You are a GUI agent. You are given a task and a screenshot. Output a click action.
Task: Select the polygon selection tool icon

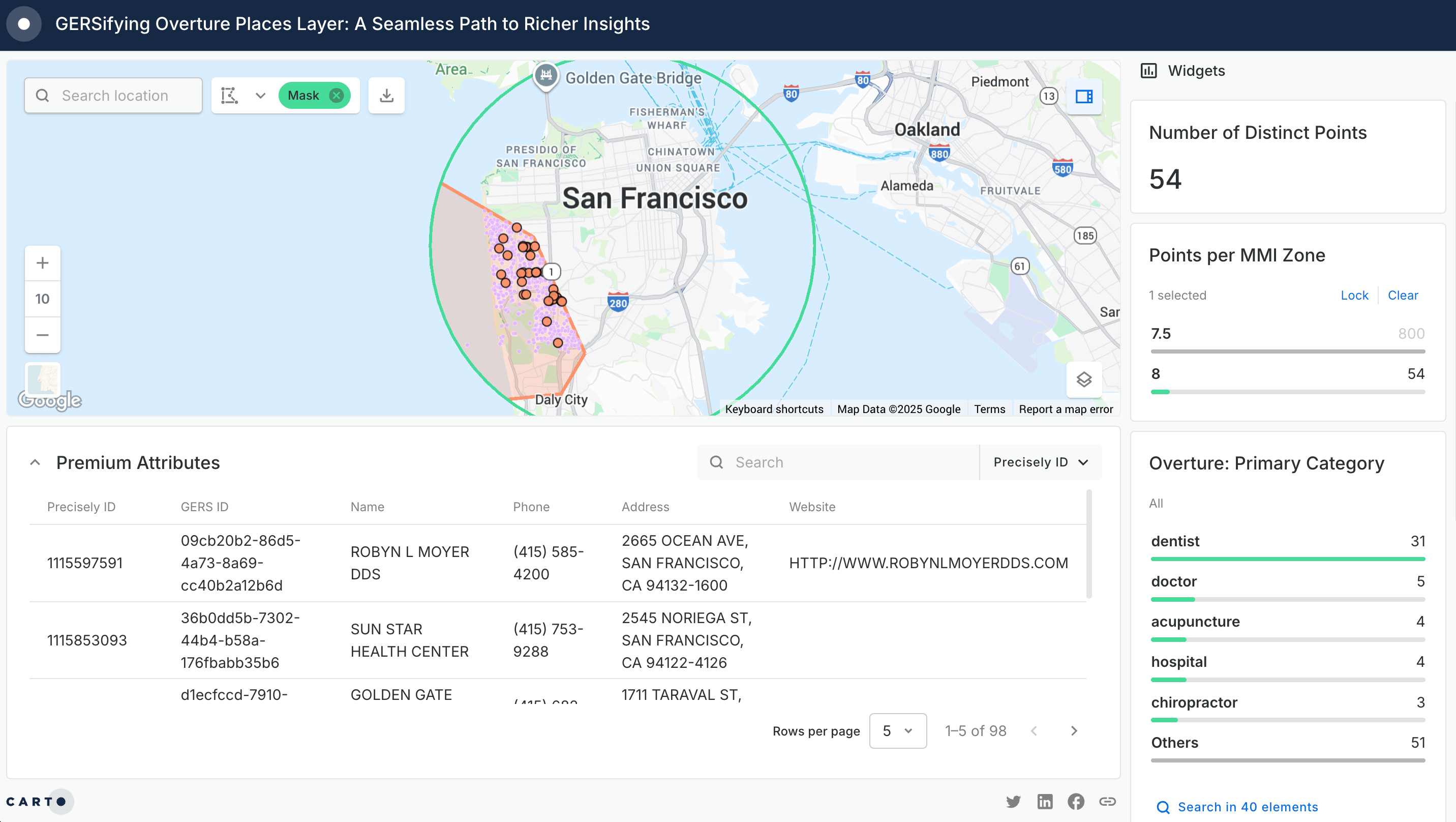pos(229,96)
